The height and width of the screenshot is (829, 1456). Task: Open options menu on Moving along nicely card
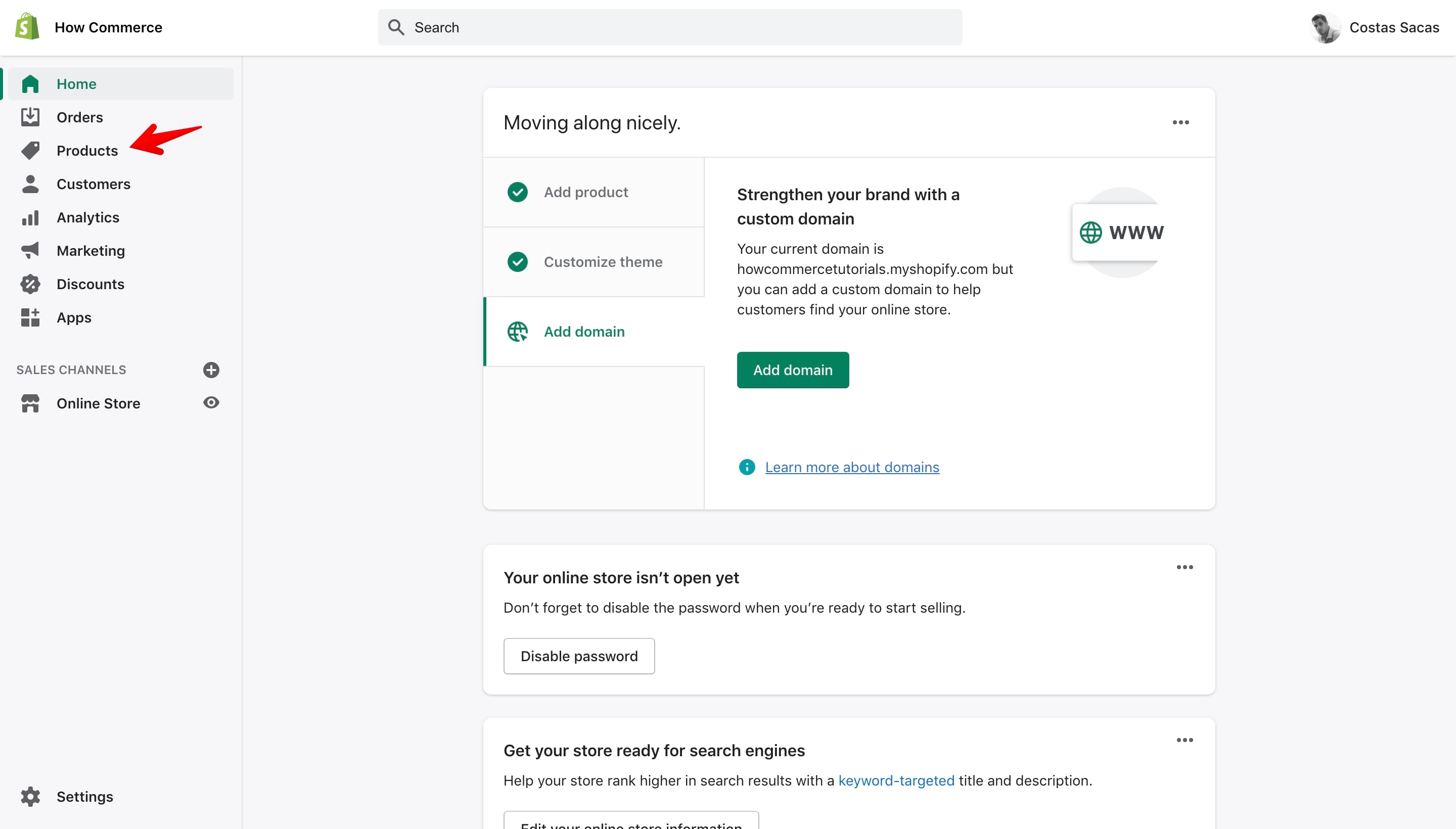coord(1180,122)
